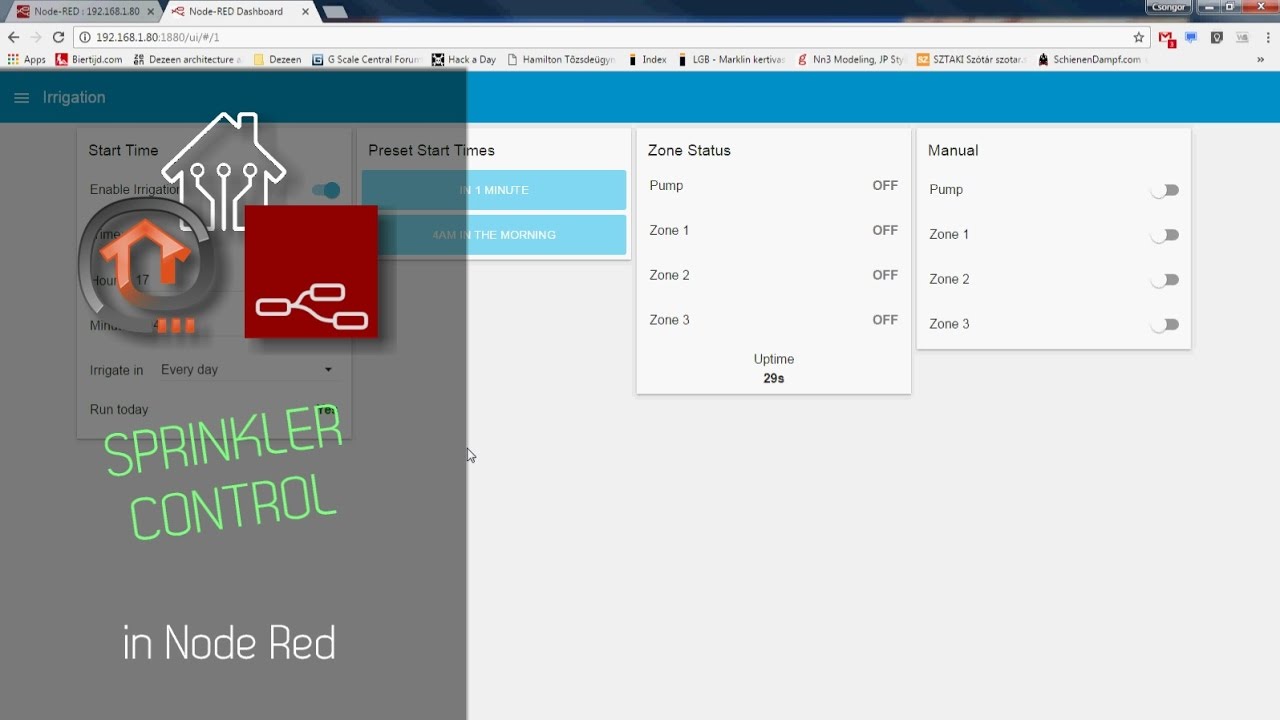Open a new browser tab
Viewport: 1280px width, 720px height.
click(x=335, y=12)
